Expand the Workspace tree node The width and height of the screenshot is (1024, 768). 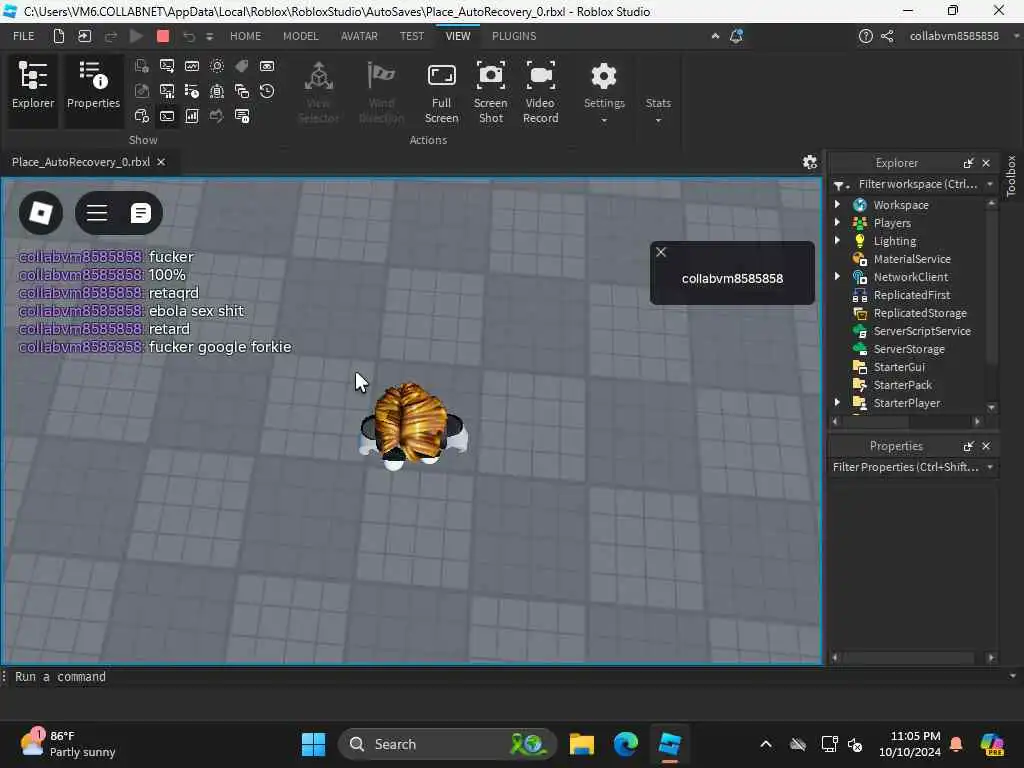pyautogui.click(x=837, y=204)
